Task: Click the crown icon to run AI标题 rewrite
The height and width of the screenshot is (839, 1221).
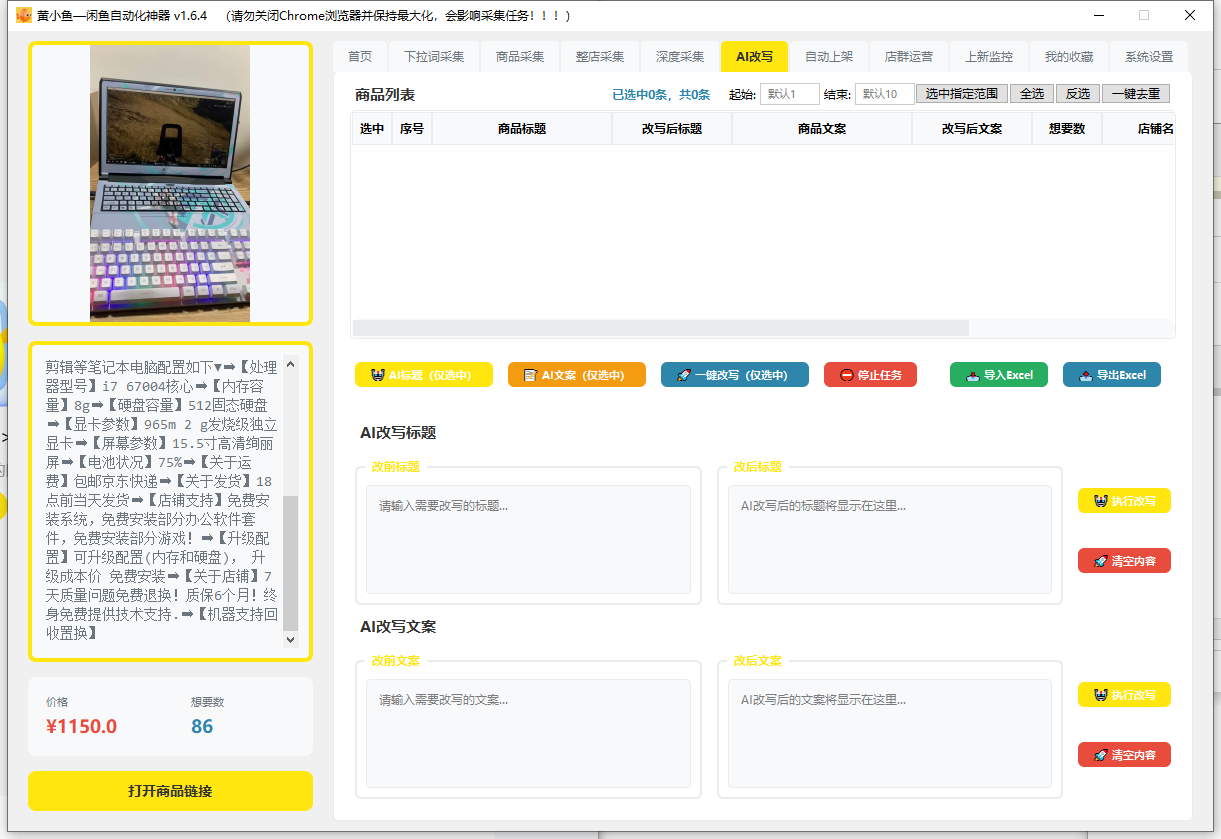Action: point(380,374)
